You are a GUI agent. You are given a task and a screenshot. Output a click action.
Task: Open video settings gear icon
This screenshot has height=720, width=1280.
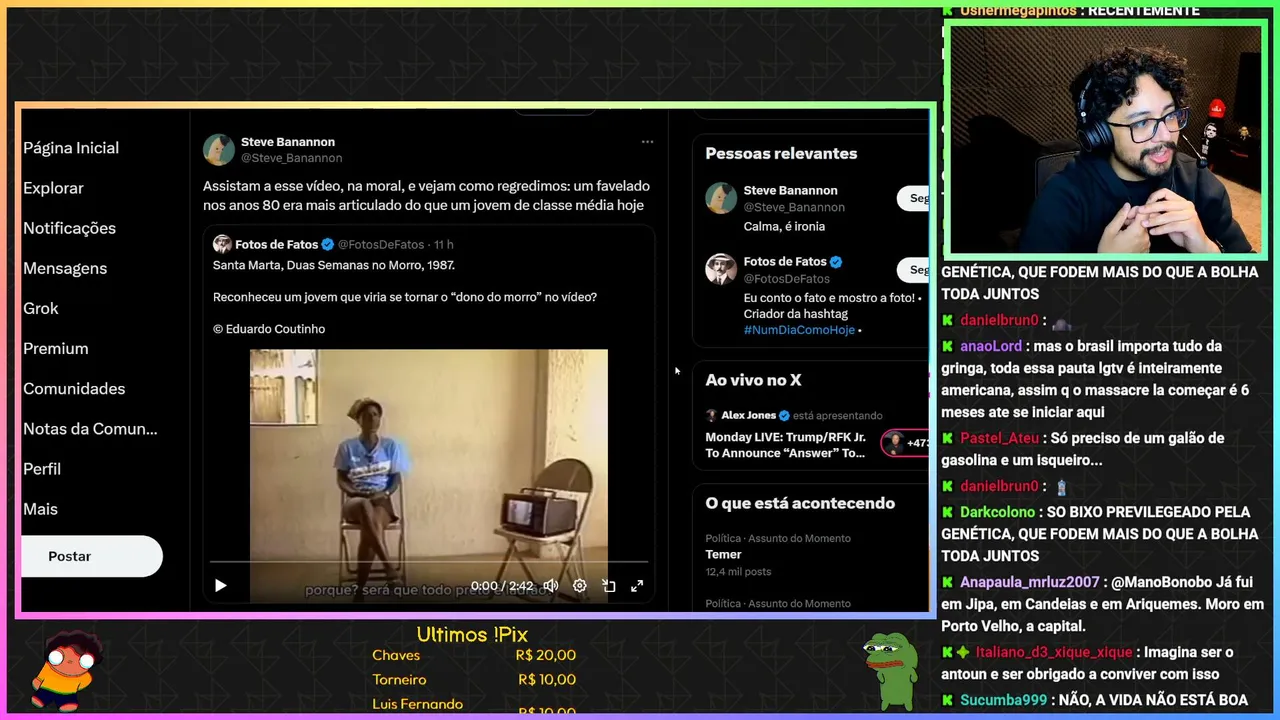[579, 586]
